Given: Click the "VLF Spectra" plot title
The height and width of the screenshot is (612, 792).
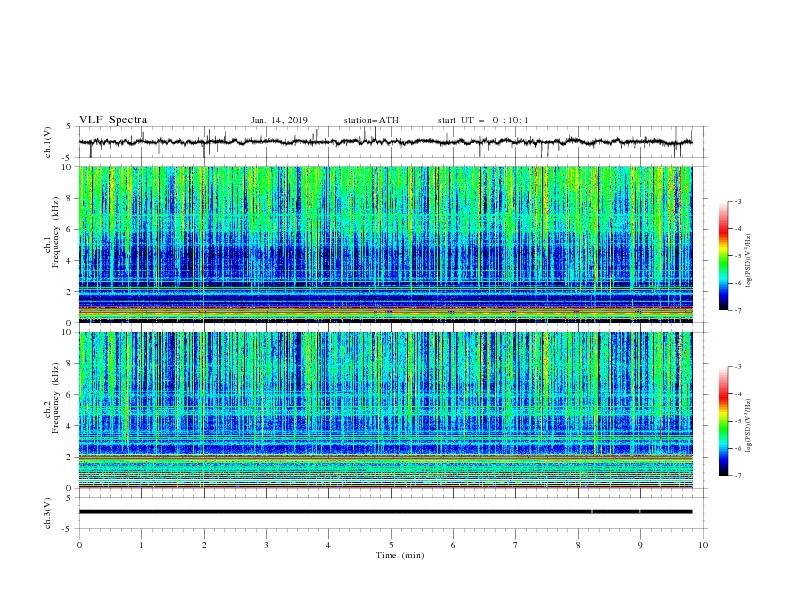Looking at the screenshot, I should pos(113,120).
